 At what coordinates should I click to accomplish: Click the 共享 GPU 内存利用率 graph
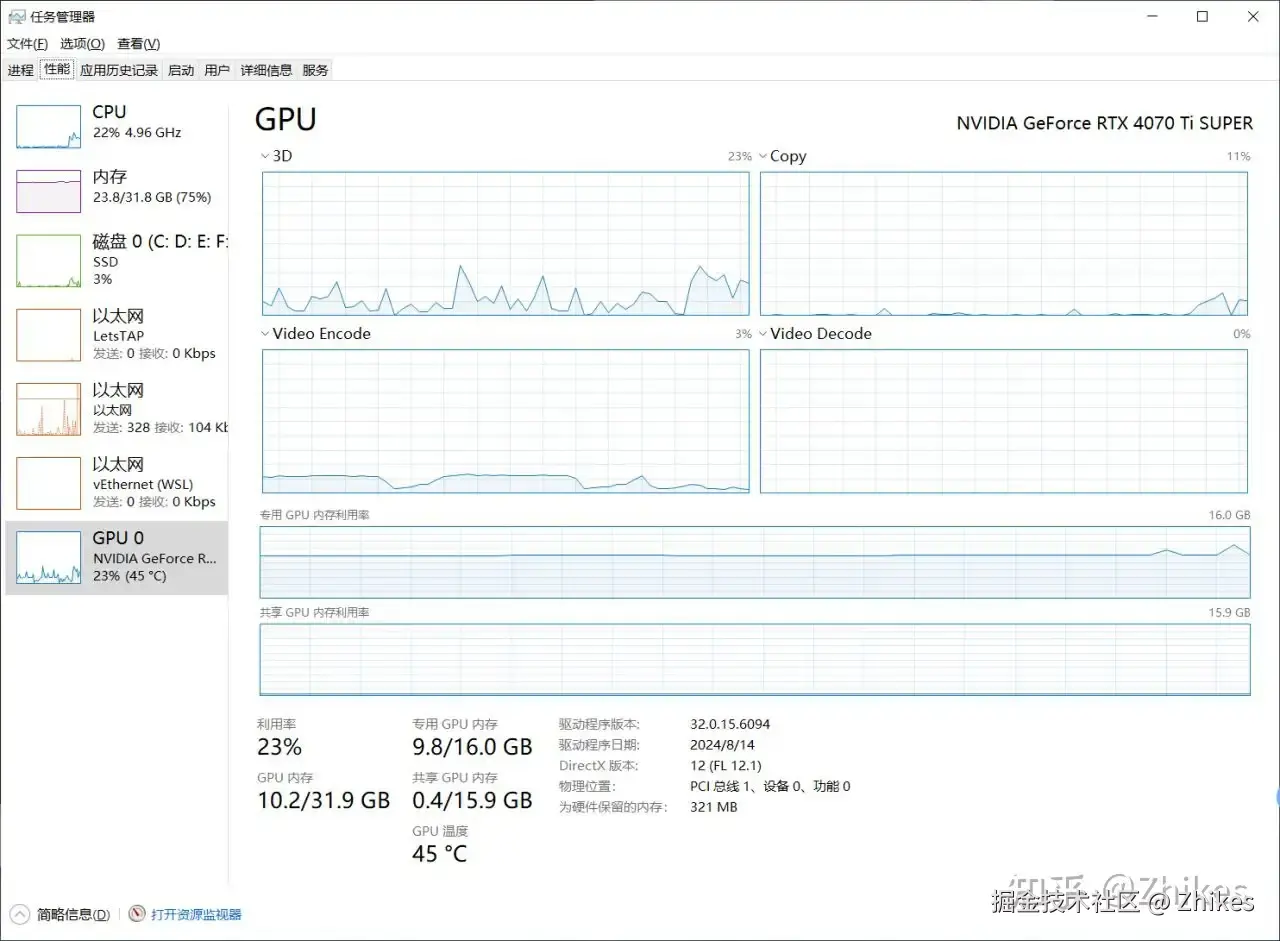755,659
